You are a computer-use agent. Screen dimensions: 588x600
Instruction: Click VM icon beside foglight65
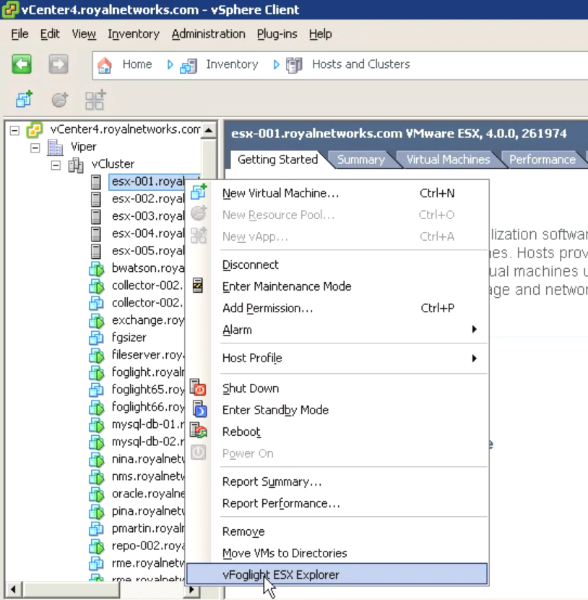tap(96, 390)
